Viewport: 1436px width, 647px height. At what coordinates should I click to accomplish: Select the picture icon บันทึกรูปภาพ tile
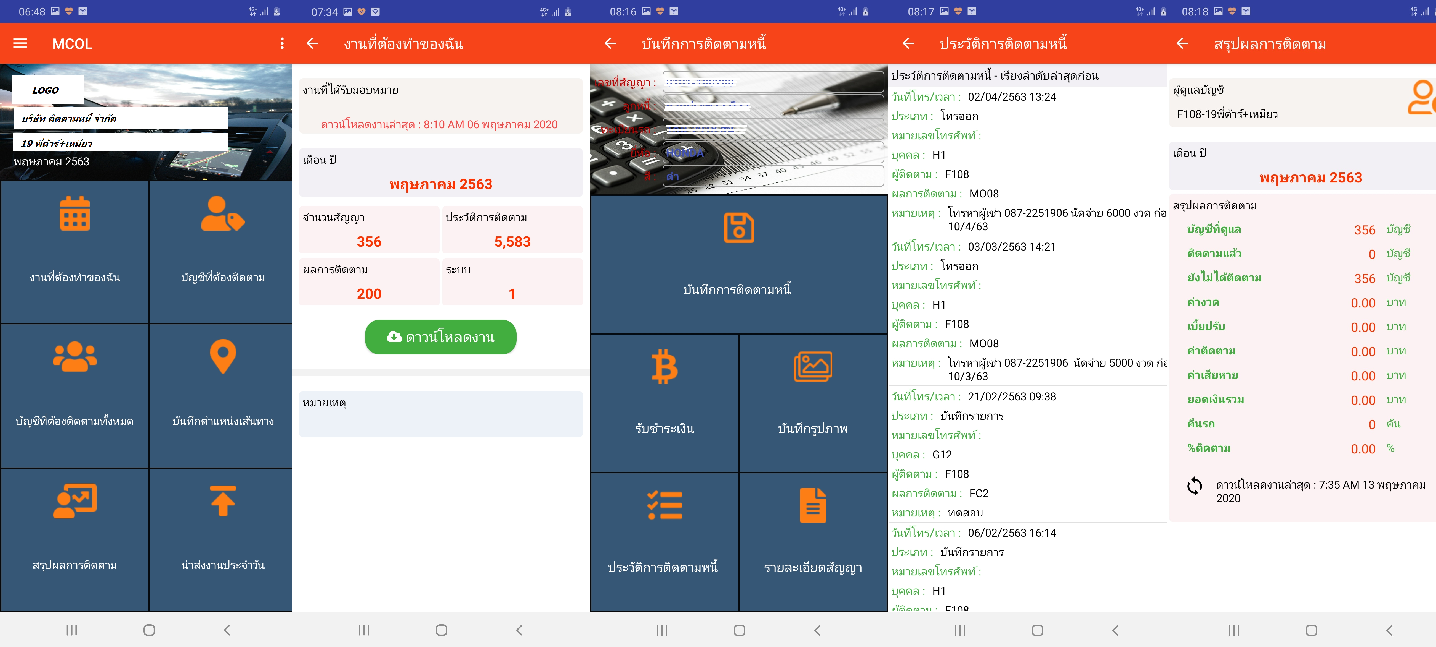(812, 367)
